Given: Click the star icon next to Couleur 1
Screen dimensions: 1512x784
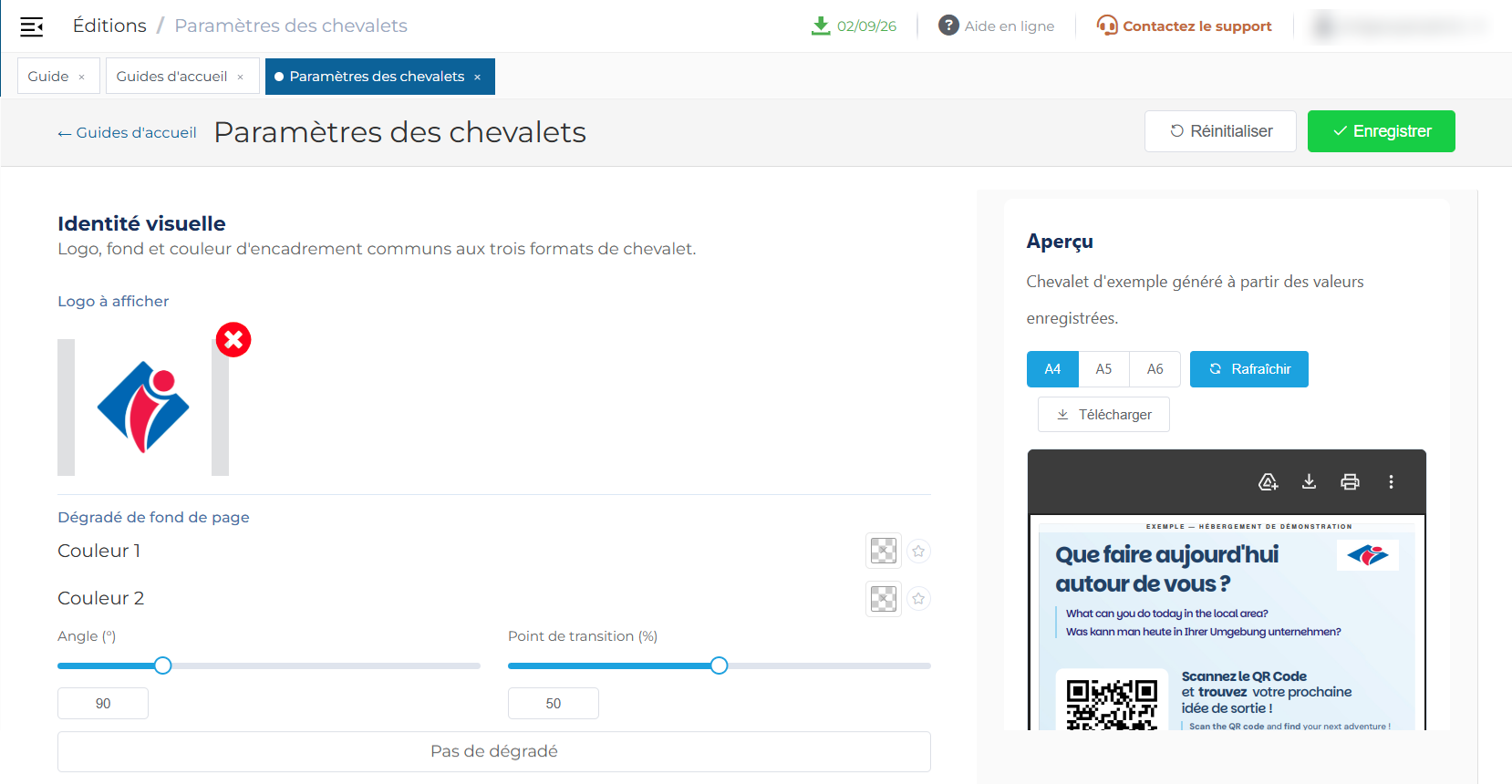Looking at the screenshot, I should point(918,551).
